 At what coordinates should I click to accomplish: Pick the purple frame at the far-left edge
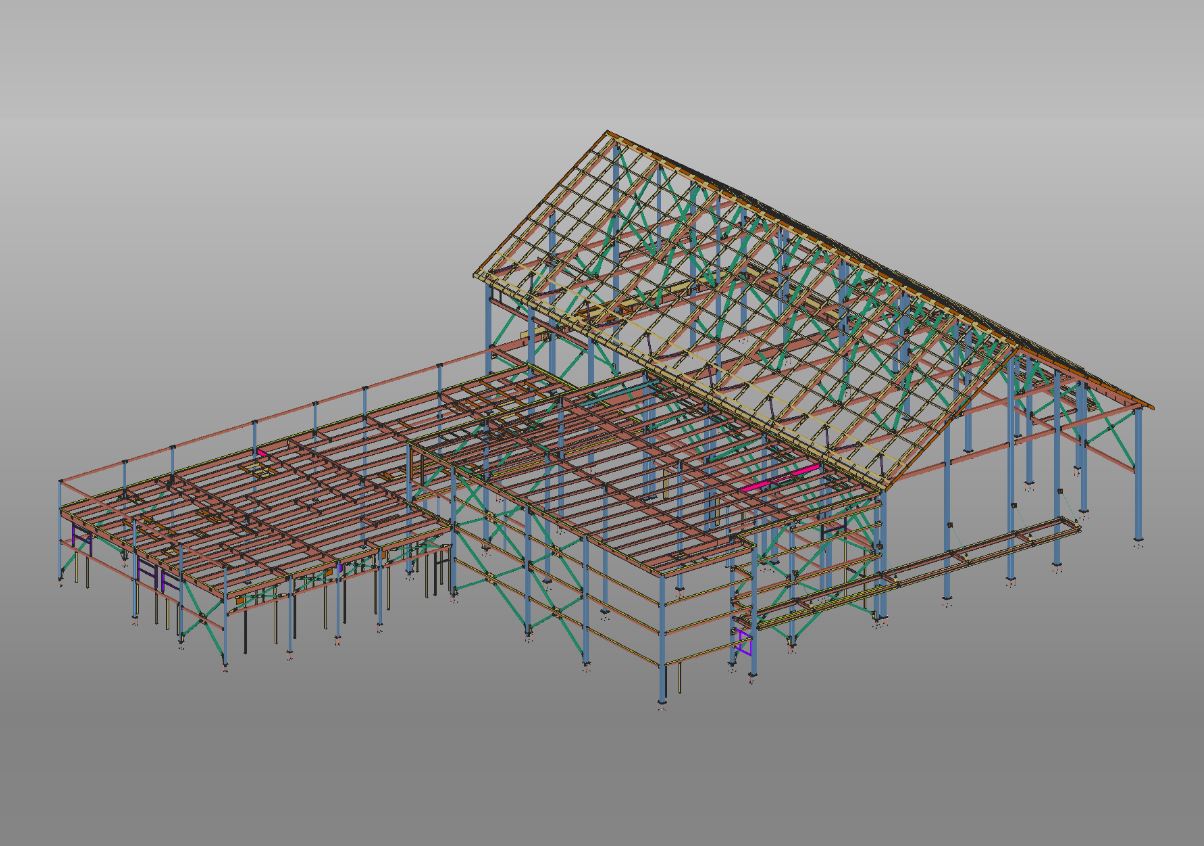click(82, 543)
